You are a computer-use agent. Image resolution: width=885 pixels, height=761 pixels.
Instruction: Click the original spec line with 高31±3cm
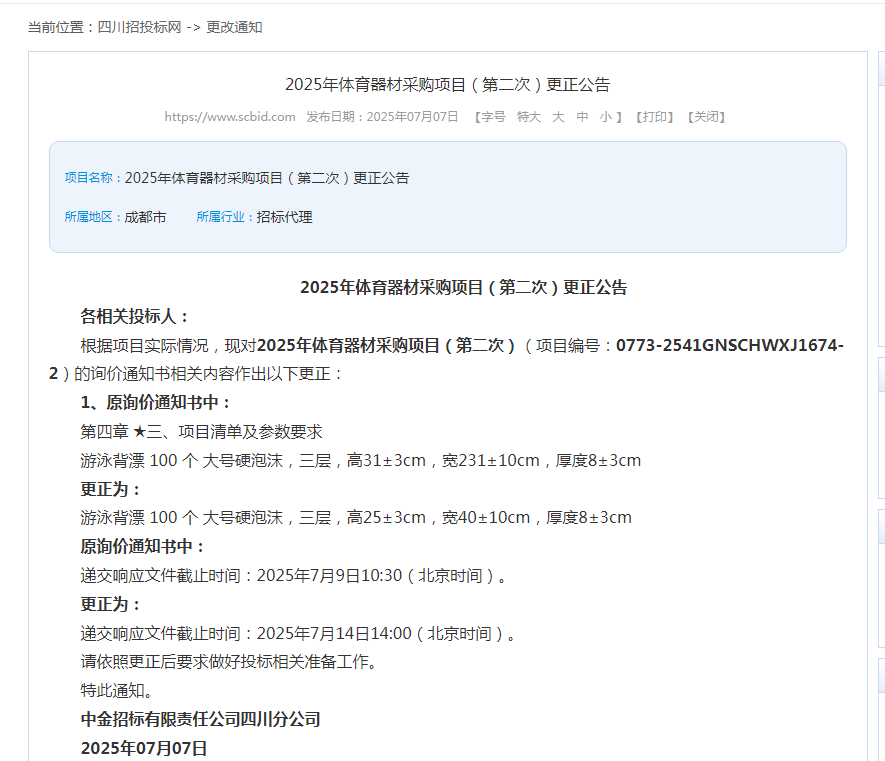(x=361, y=461)
